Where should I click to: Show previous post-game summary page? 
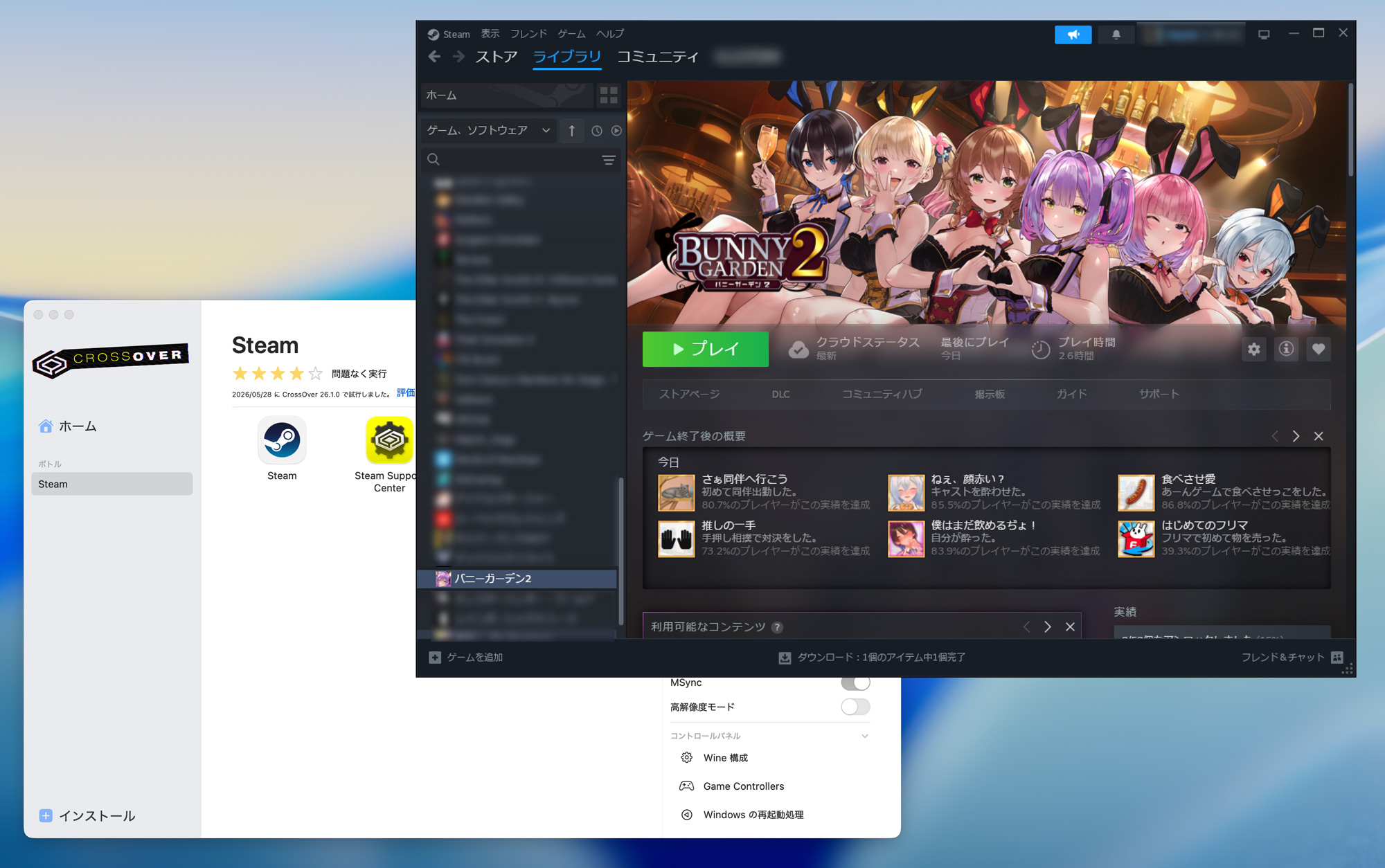(x=1275, y=436)
